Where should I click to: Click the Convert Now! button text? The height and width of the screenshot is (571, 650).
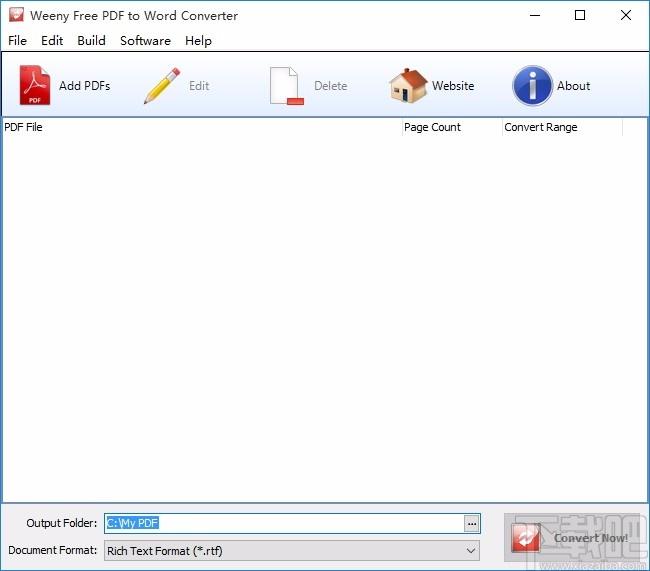coord(591,538)
